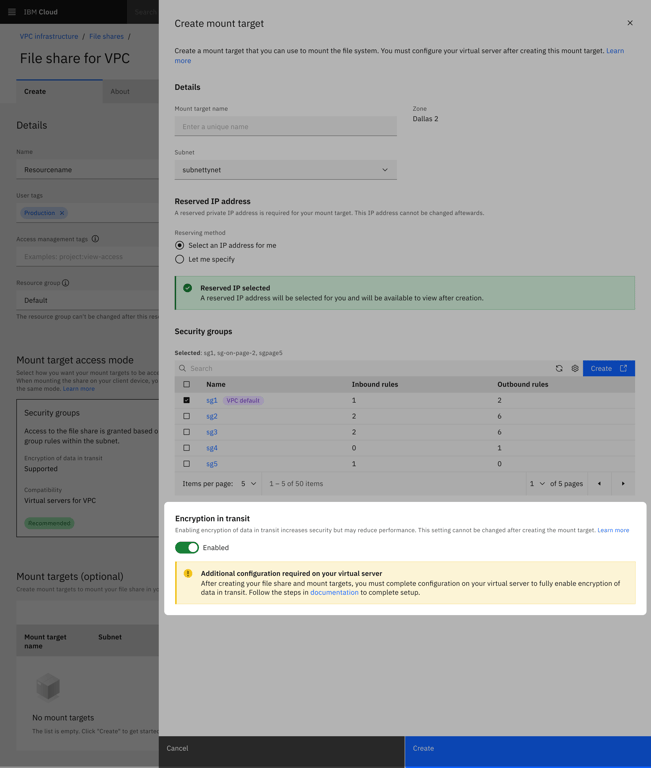This screenshot has height=768, width=651.
Task: Select the Security groups access mode card
Action: coord(88,468)
